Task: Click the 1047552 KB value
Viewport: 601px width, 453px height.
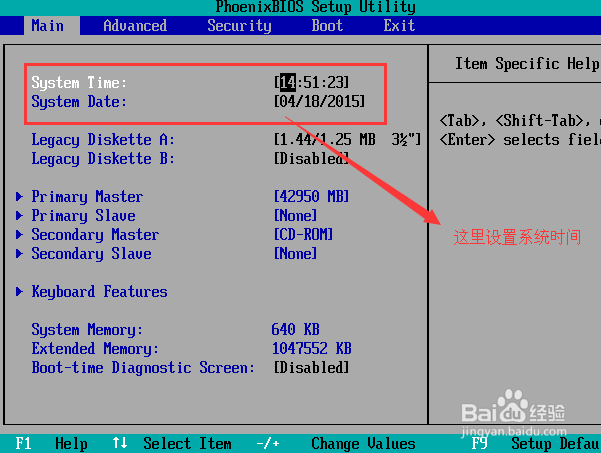Action: [311, 348]
